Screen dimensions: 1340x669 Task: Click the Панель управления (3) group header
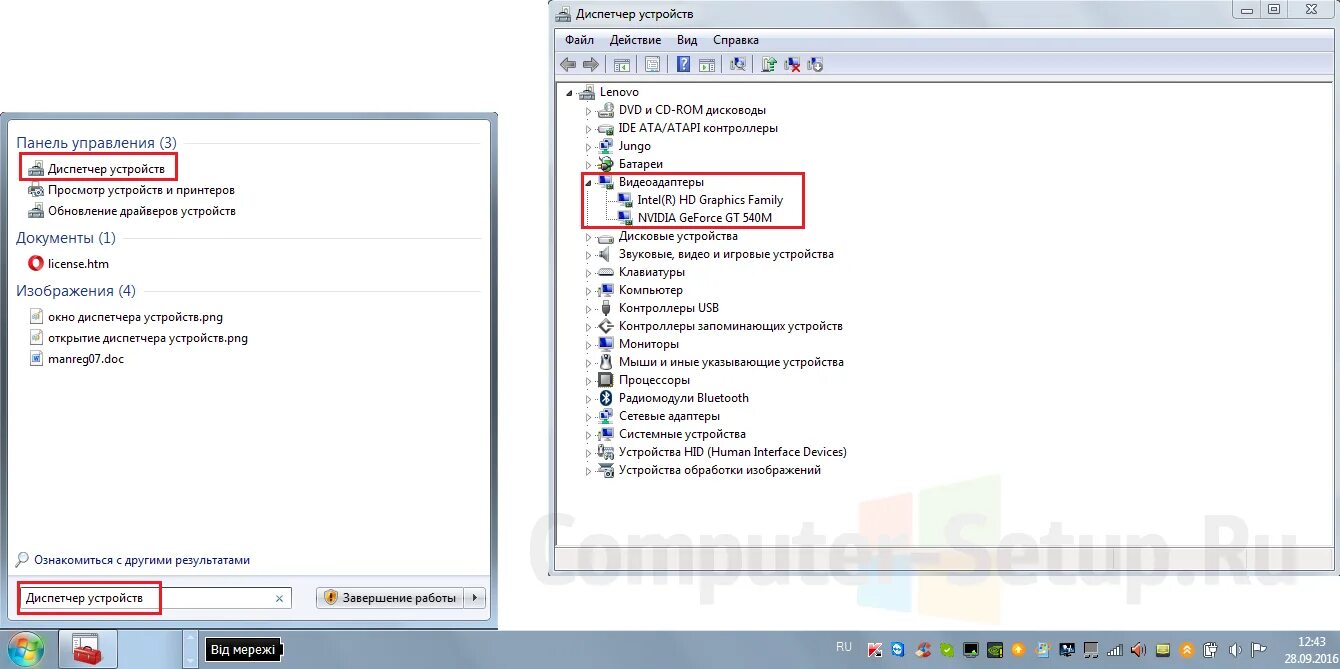[x=96, y=143]
